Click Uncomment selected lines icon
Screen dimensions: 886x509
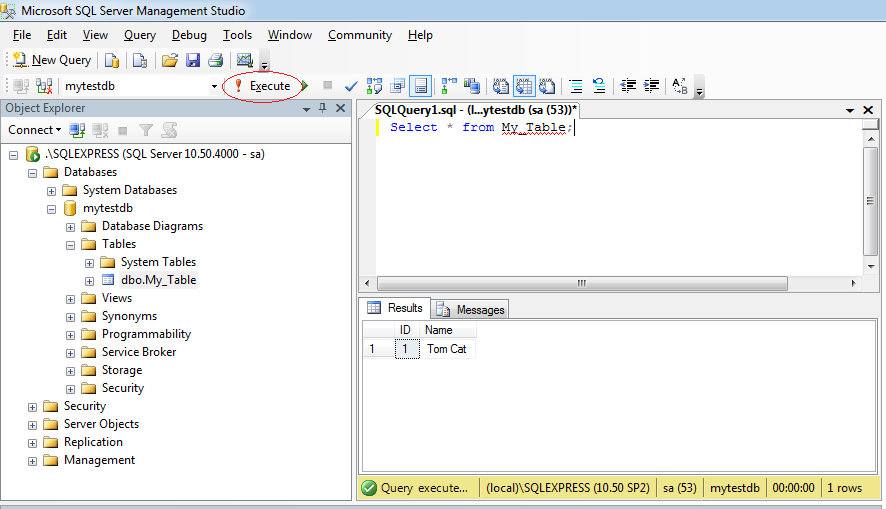(598, 86)
